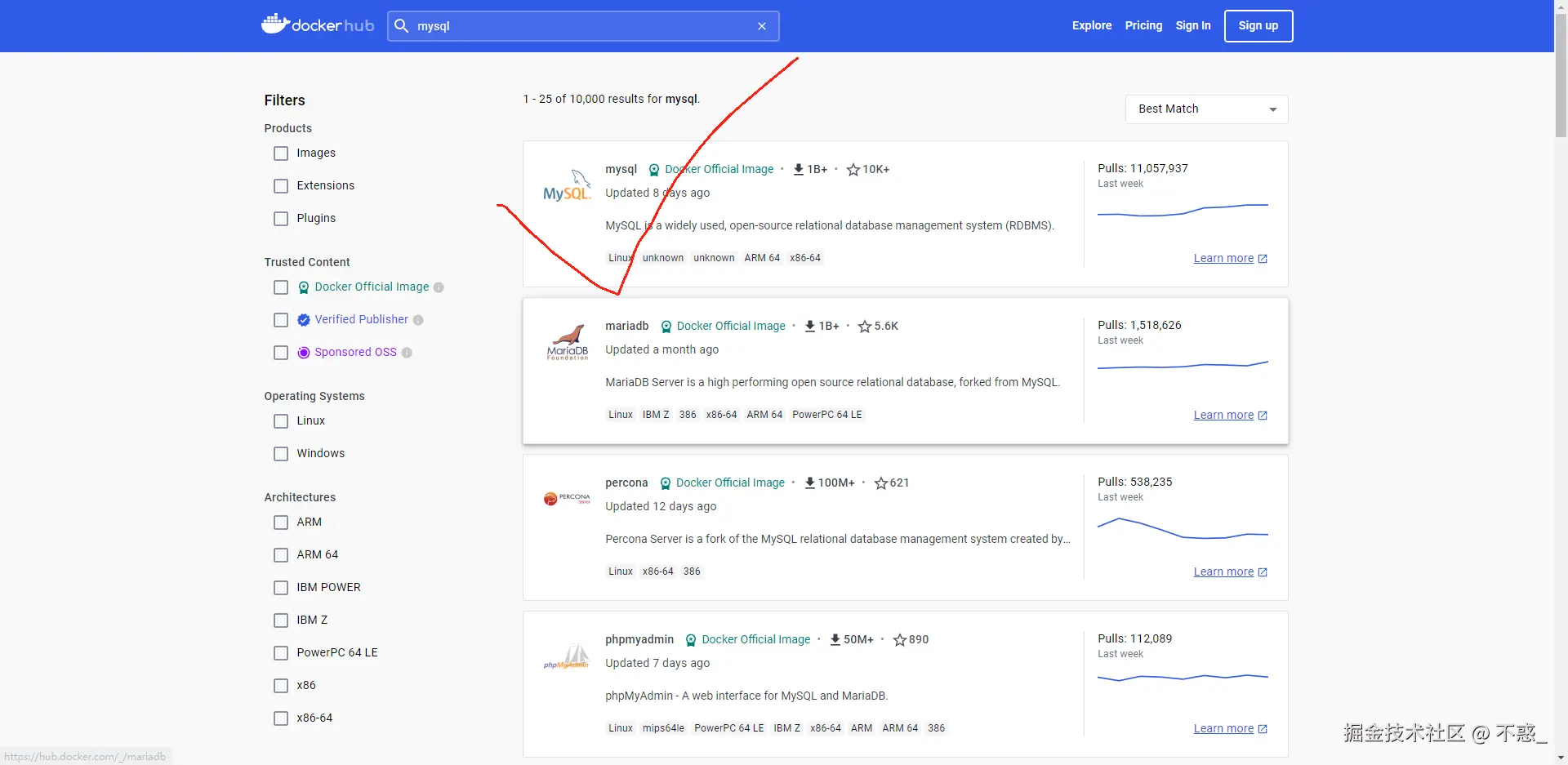
Task: Select the IBM POWER architecture checkbox
Action: [281, 588]
